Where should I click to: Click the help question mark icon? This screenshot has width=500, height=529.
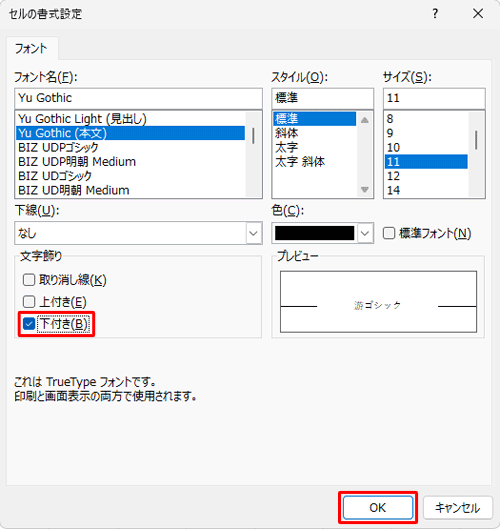point(435,14)
